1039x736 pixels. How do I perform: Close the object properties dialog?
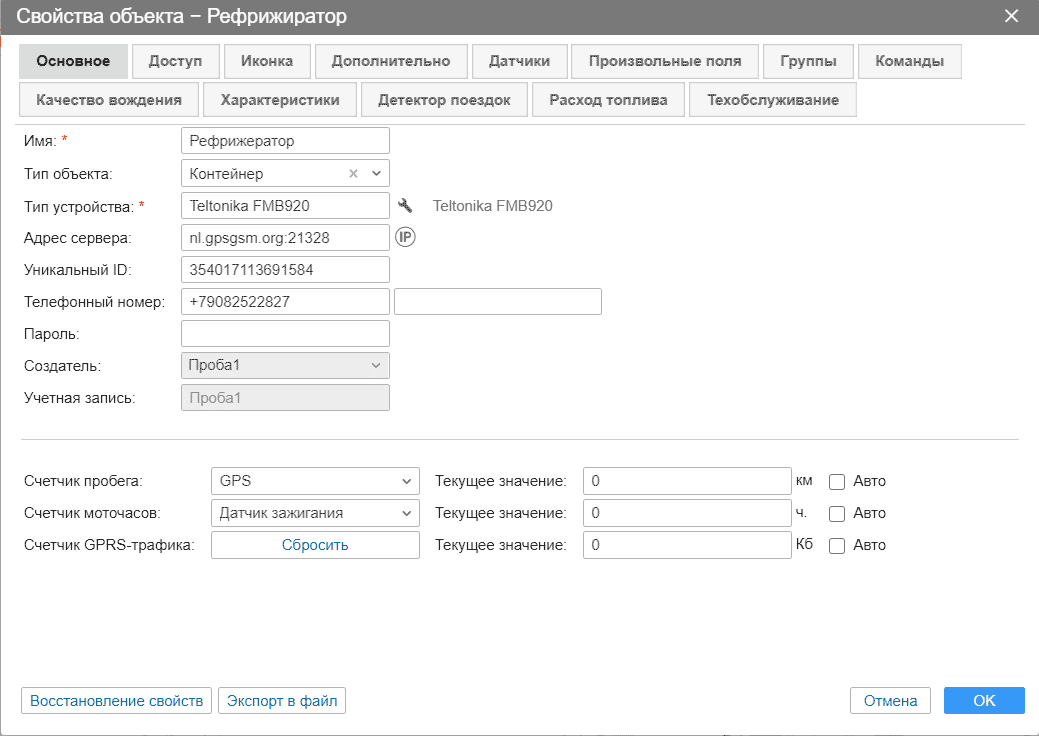click(1011, 16)
